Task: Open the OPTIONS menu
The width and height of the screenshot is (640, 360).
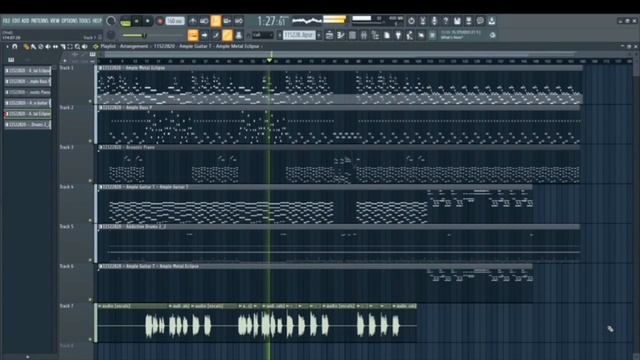Action: click(x=69, y=21)
